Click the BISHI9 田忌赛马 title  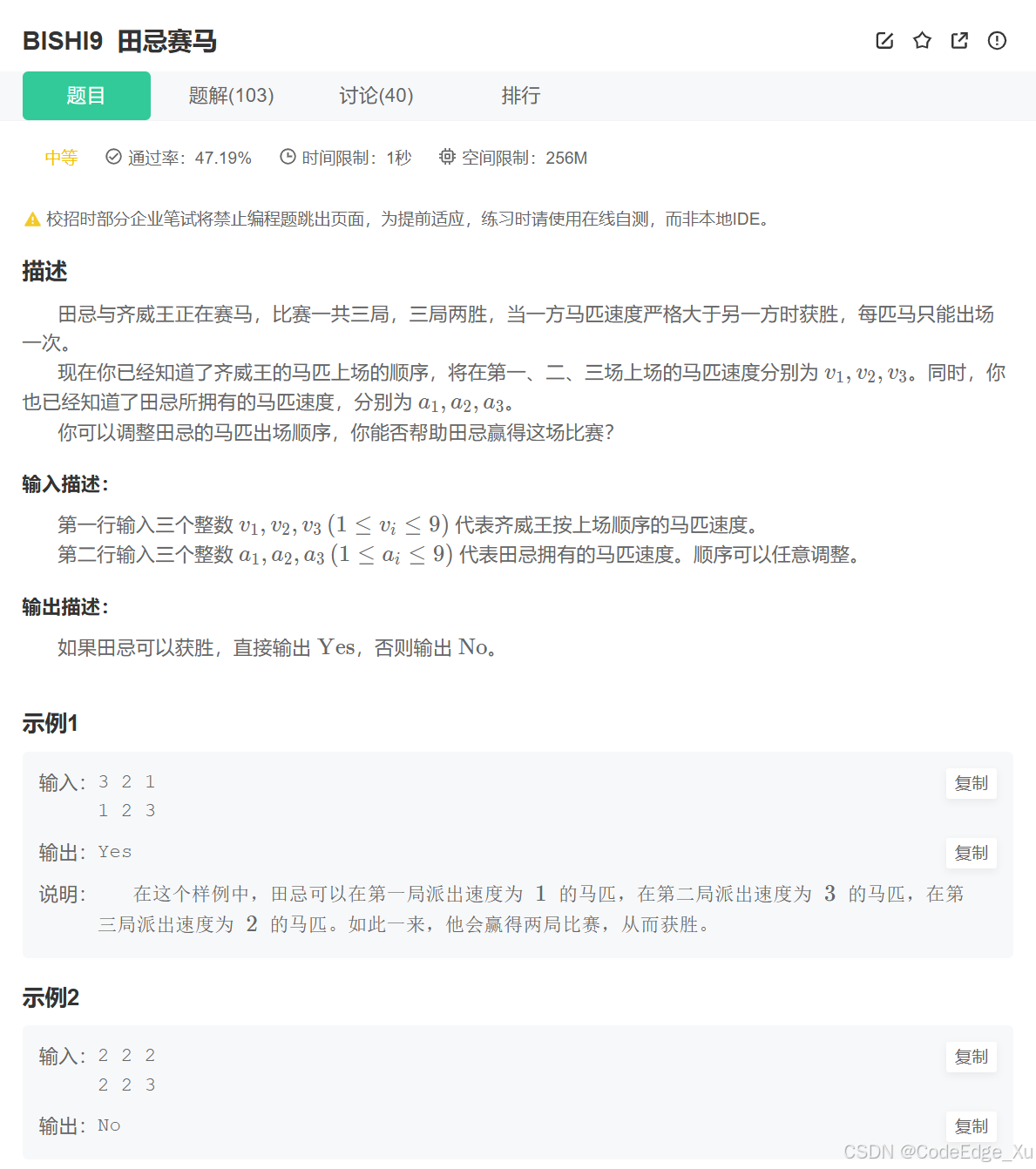pos(120,41)
